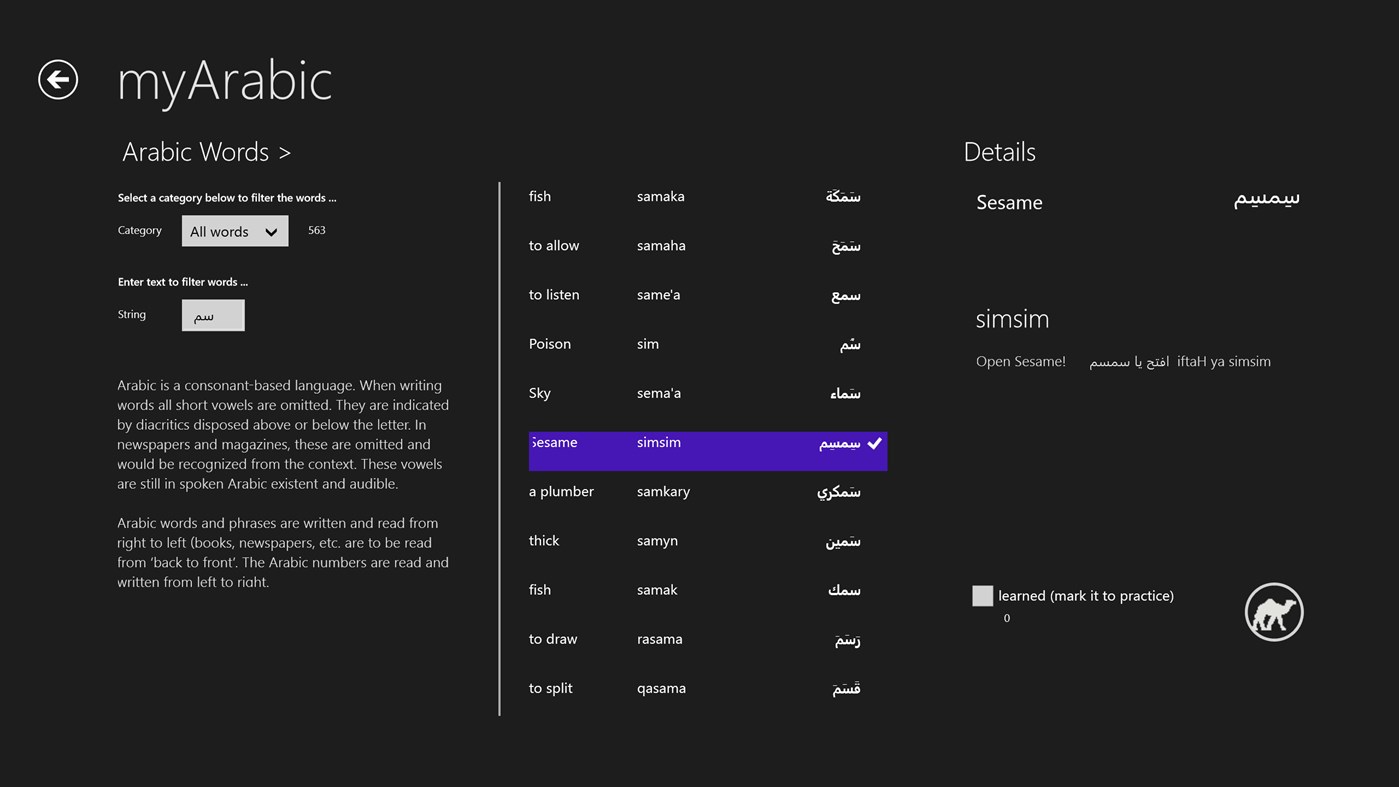
Task: Select 'Poison' from the word list
Action: click(549, 343)
